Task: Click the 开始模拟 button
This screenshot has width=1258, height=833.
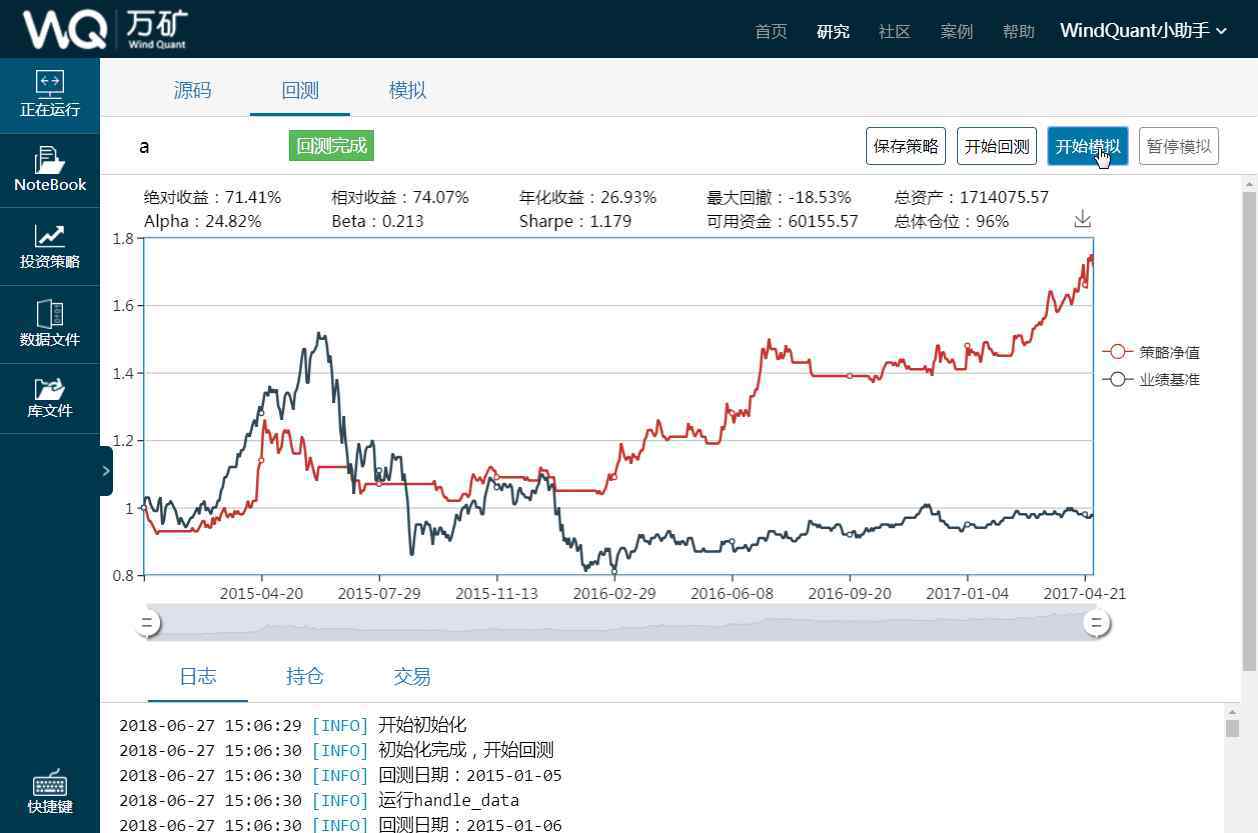Action: click(x=1088, y=146)
